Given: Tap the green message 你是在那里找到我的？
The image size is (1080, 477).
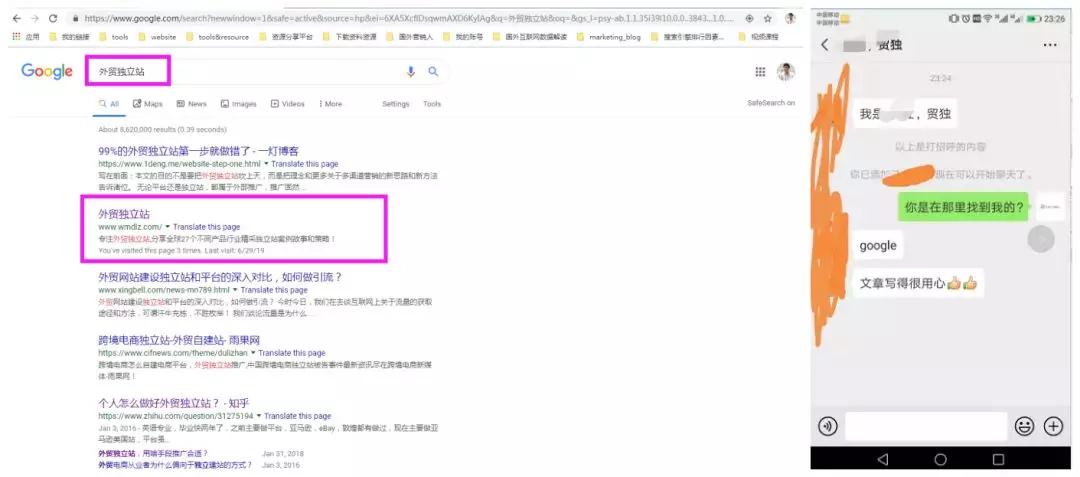Looking at the screenshot, I should click(964, 206).
